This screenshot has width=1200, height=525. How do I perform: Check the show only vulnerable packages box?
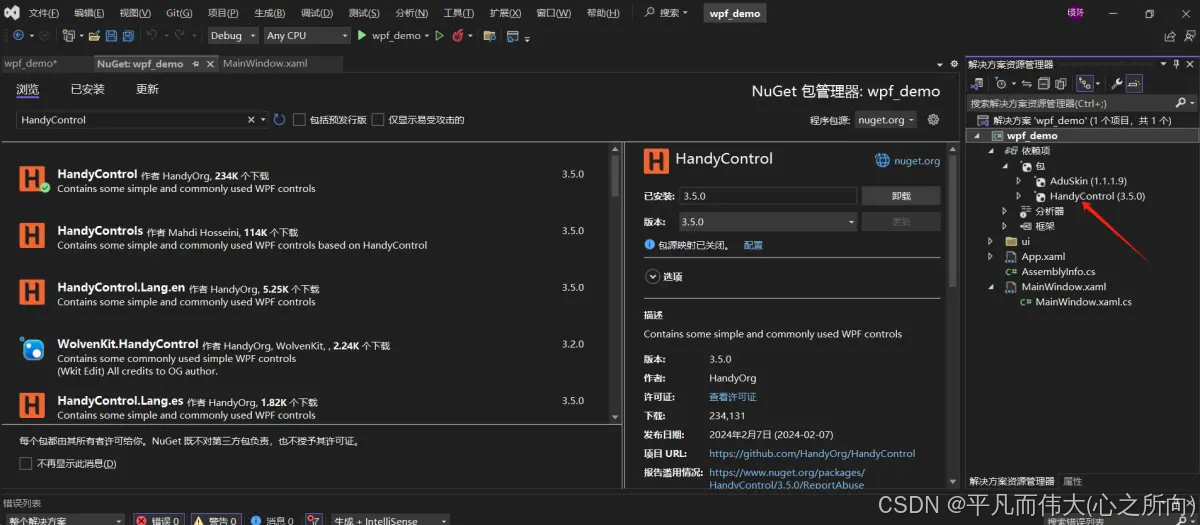coord(378,120)
